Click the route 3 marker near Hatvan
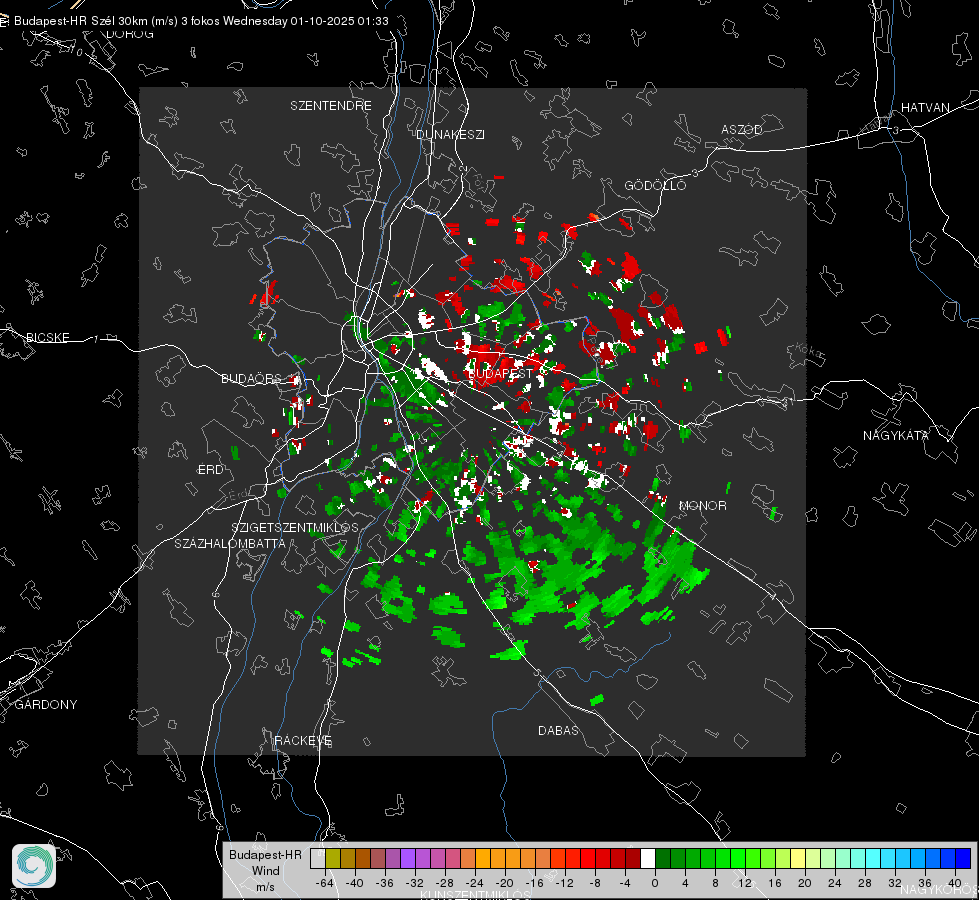 coord(896,130)
